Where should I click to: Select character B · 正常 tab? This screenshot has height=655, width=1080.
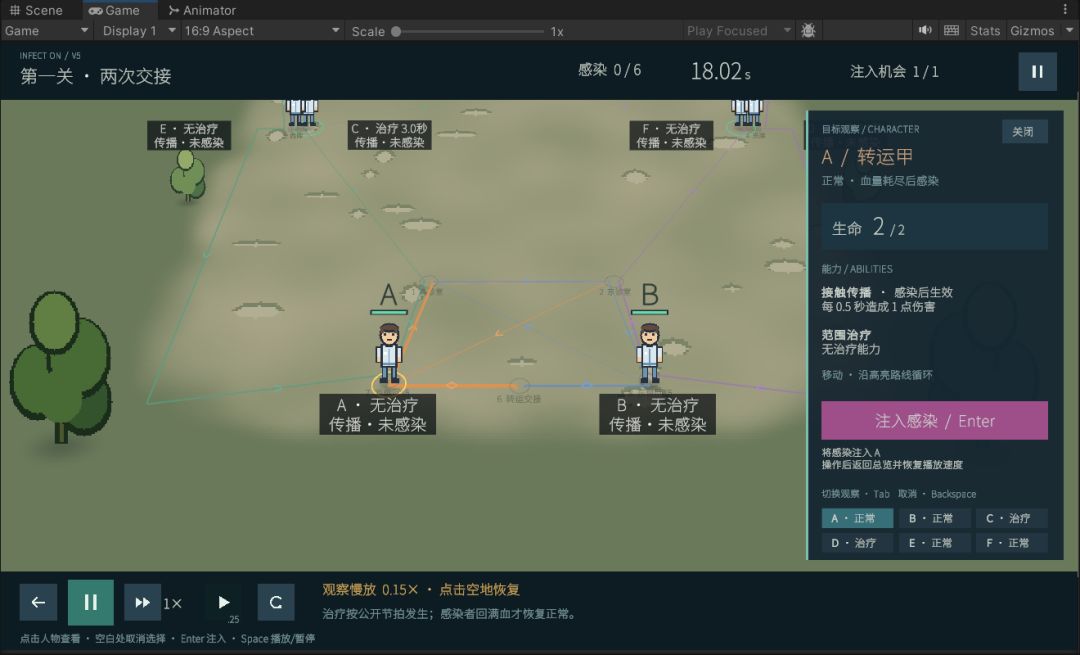(934, 518)
